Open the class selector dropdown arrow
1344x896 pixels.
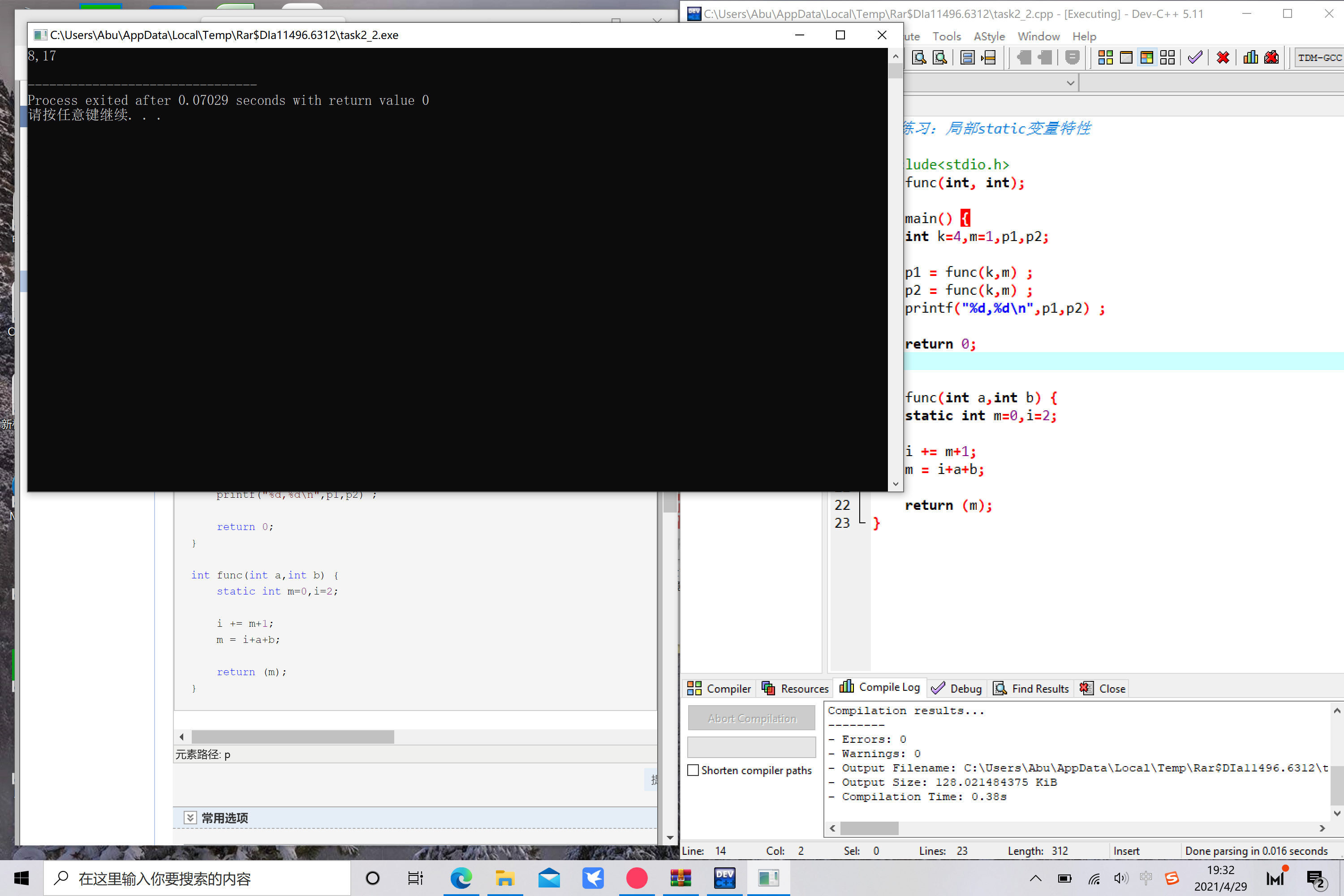click(x=1070, y=83)
